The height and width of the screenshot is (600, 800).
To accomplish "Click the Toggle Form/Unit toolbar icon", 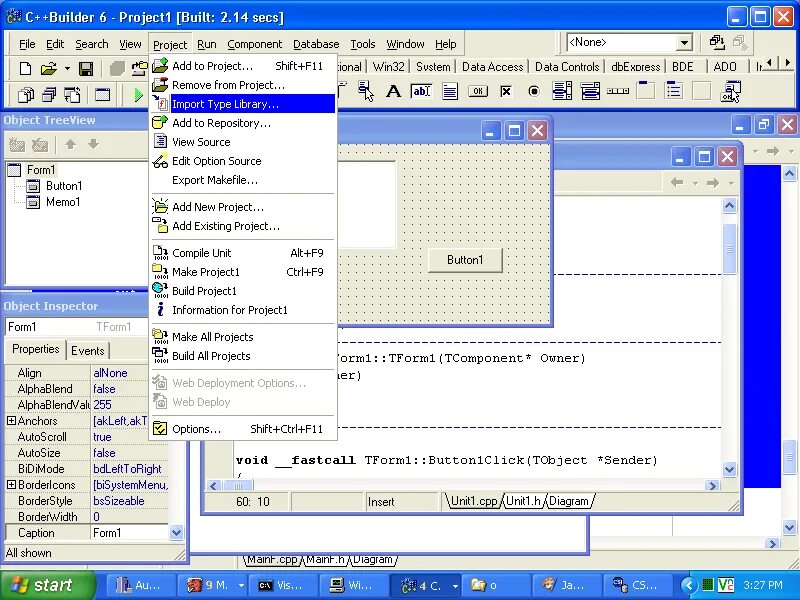I will tap(72, 94).
